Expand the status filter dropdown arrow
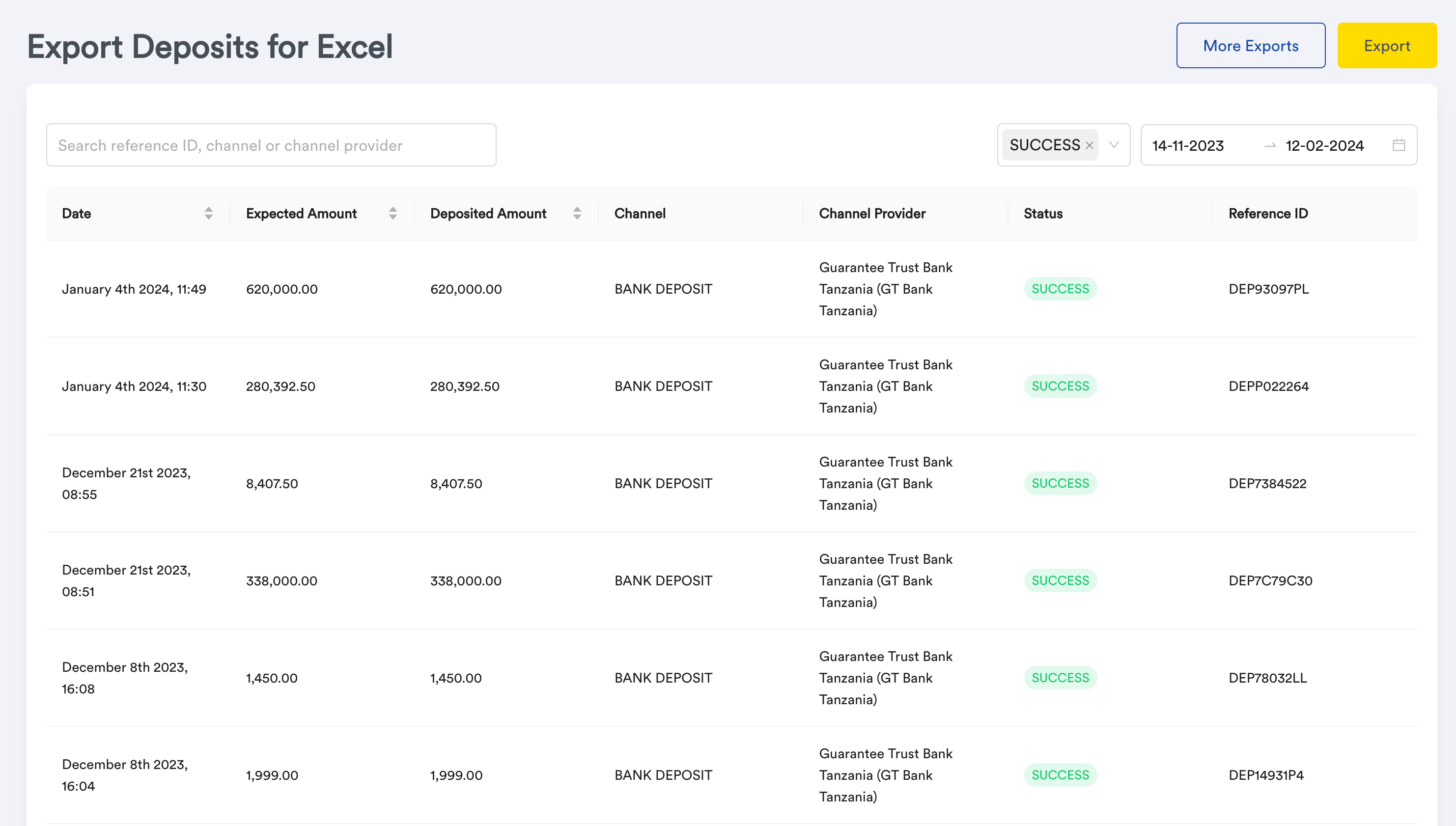The image size is (1456, 826). coord(1114,145)
